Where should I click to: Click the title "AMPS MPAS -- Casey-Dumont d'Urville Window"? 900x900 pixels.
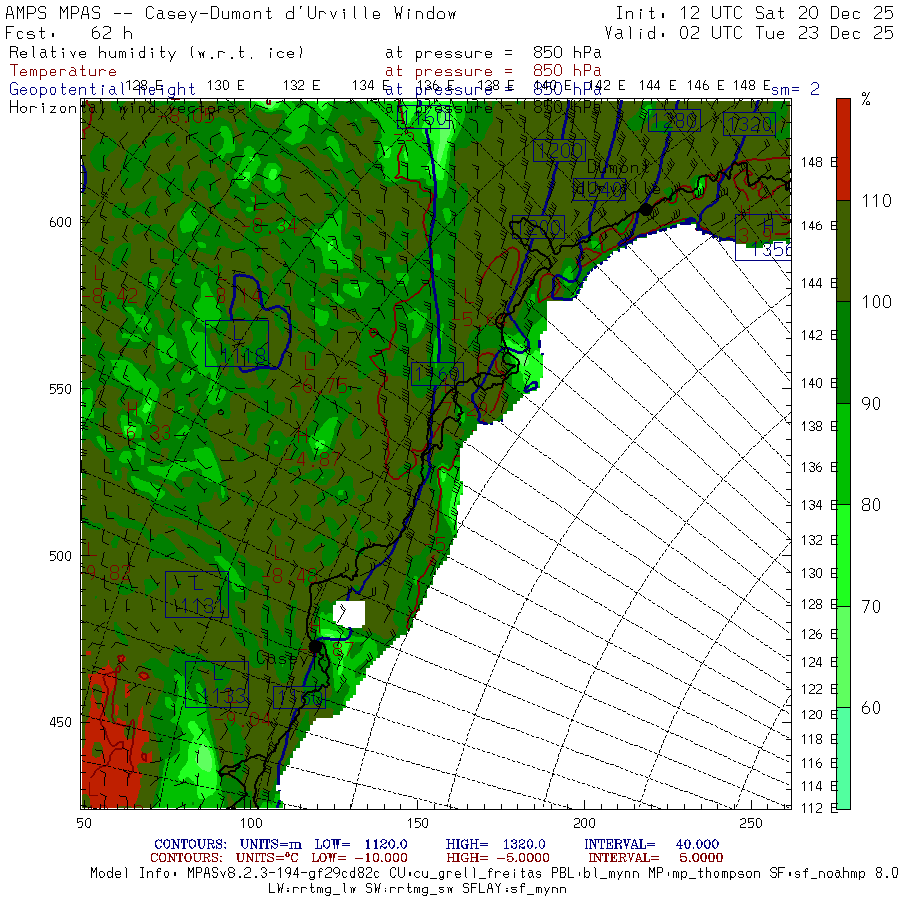(x=231, y=13)
